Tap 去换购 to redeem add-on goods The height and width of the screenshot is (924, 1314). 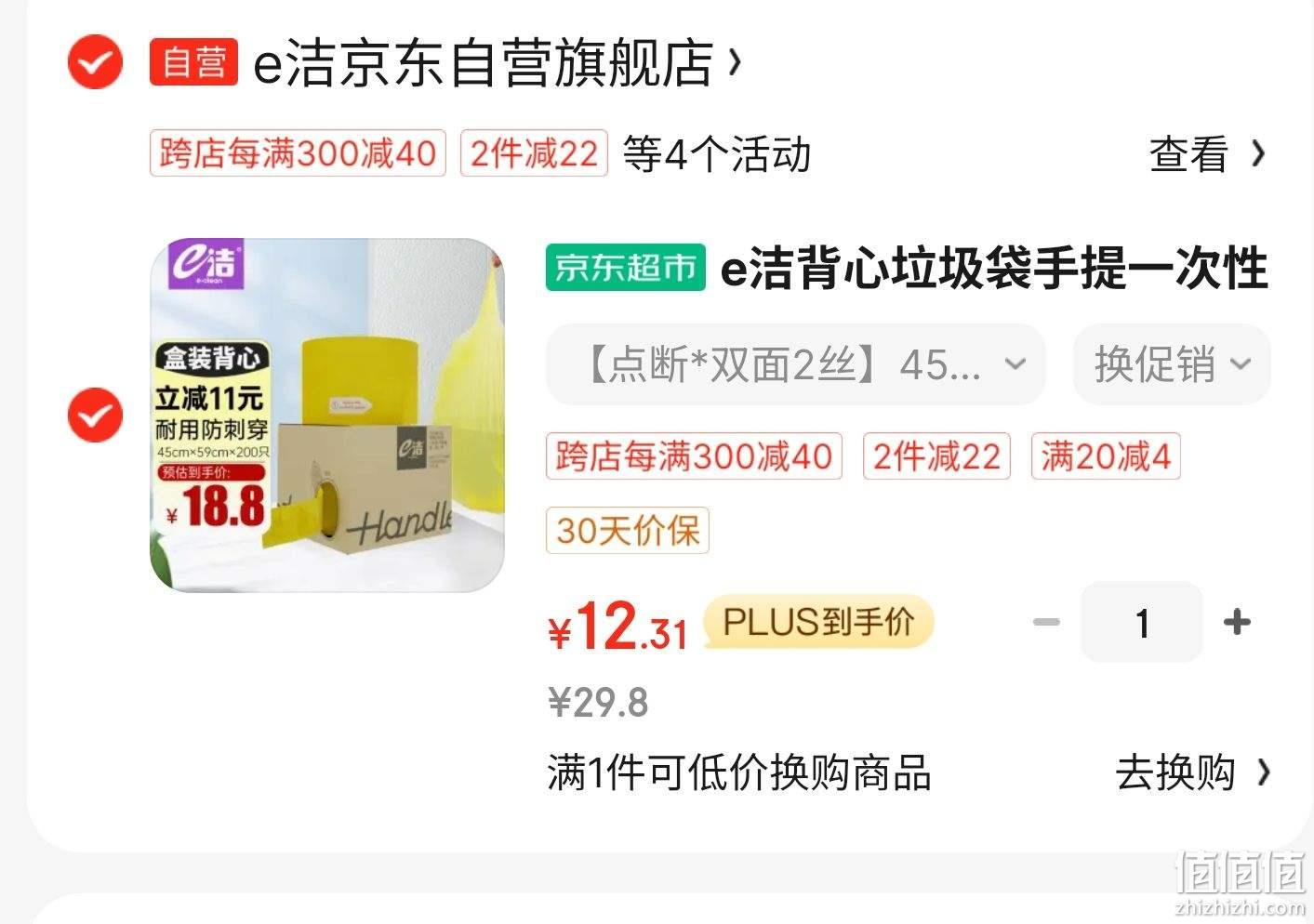[x=1193, y=772]
